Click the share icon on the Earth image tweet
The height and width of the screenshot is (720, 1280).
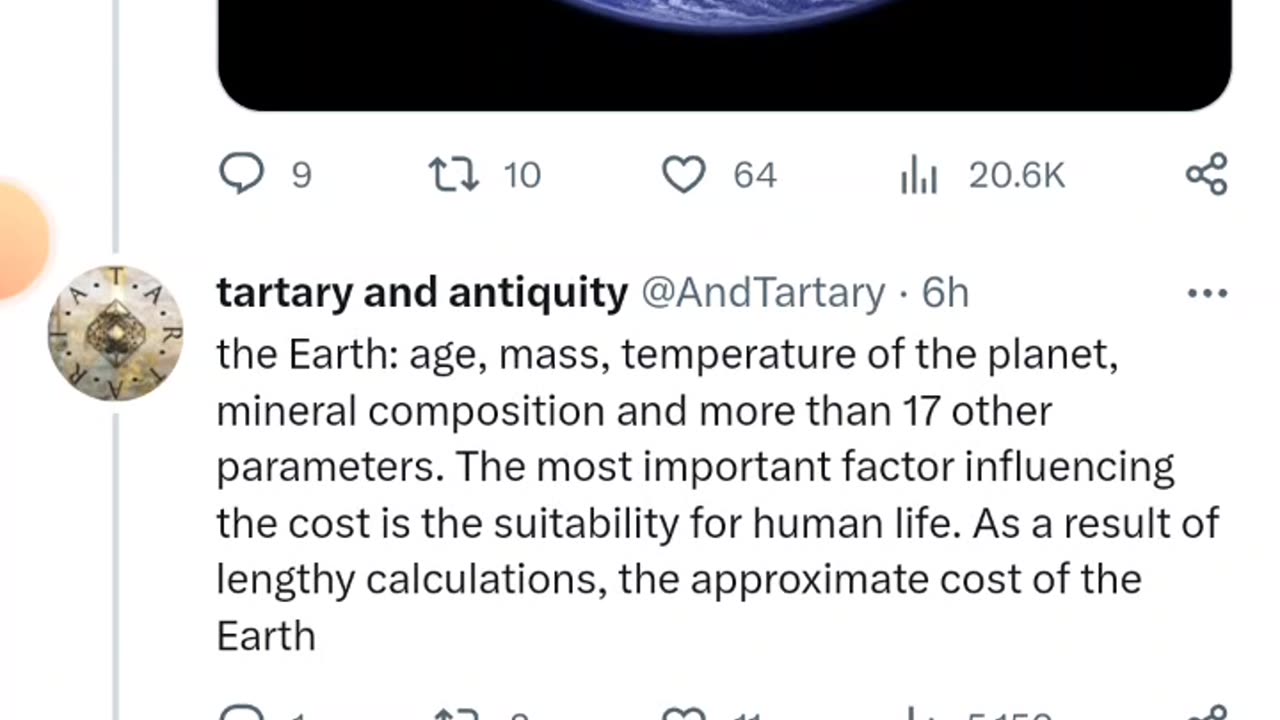1206,175
